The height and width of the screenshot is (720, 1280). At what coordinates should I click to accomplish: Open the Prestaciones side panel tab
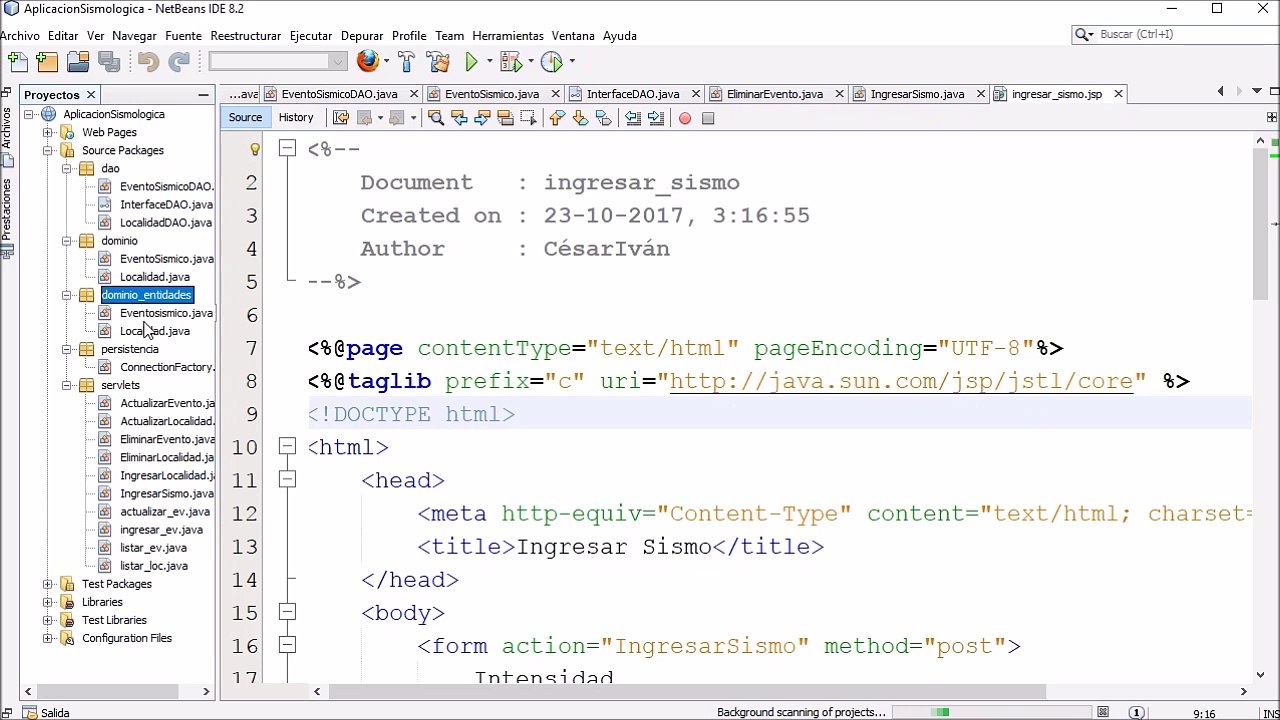(x=6, y=220)
